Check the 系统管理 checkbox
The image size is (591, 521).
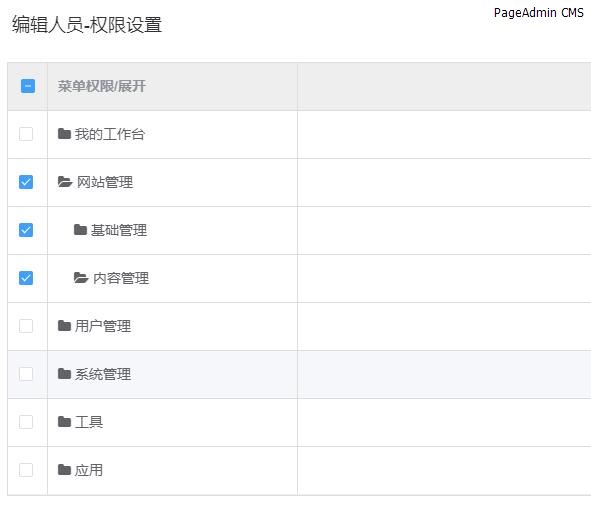click(26, 374)
